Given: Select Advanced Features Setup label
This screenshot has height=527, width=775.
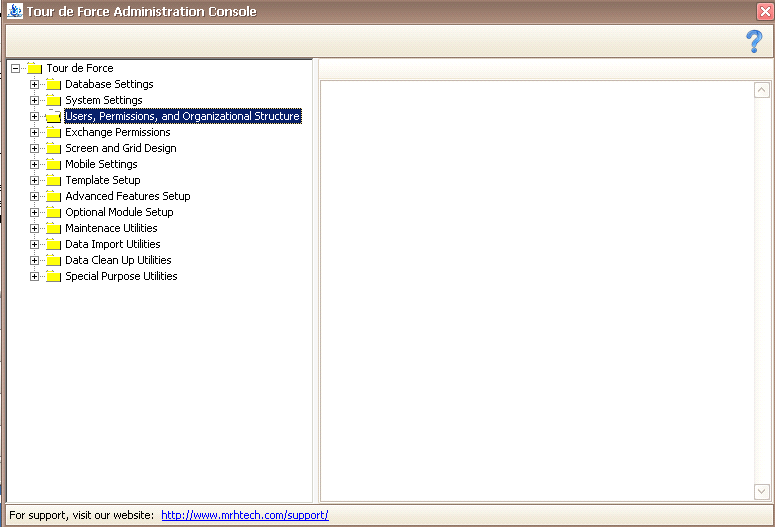Looking at the screenshot, I should coord(128,196).
